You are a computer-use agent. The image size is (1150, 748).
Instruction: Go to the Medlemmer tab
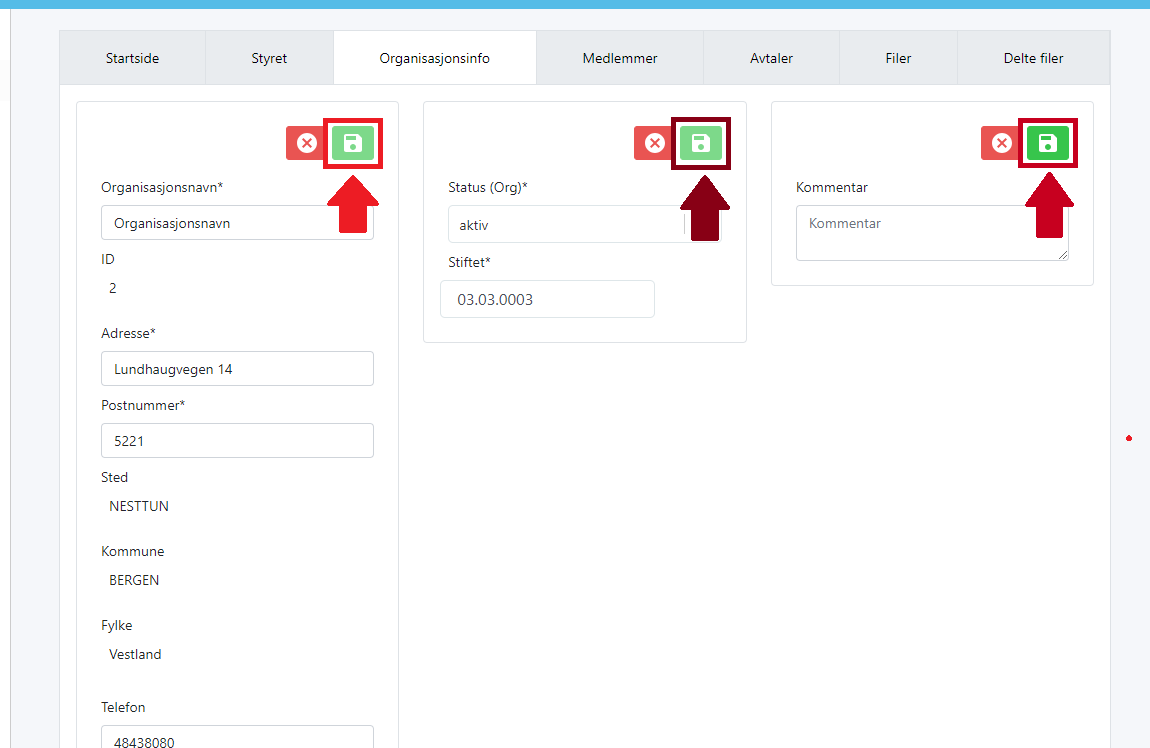click(620, 58)
